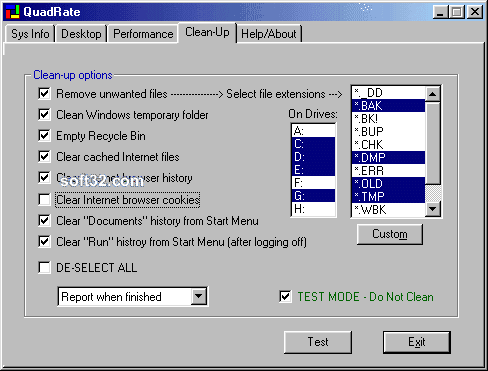Disable Empty Recycle Bin option

click(x=44, y=136)
